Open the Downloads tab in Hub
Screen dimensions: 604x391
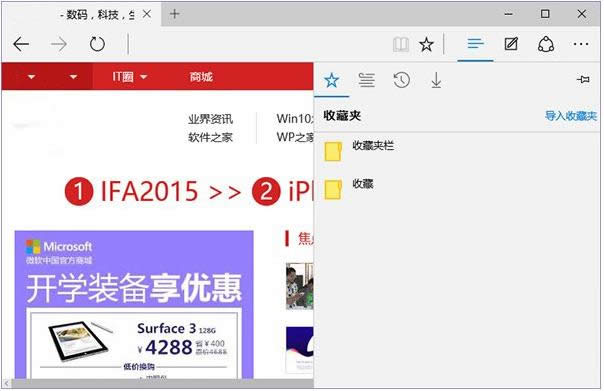(436, 81)
